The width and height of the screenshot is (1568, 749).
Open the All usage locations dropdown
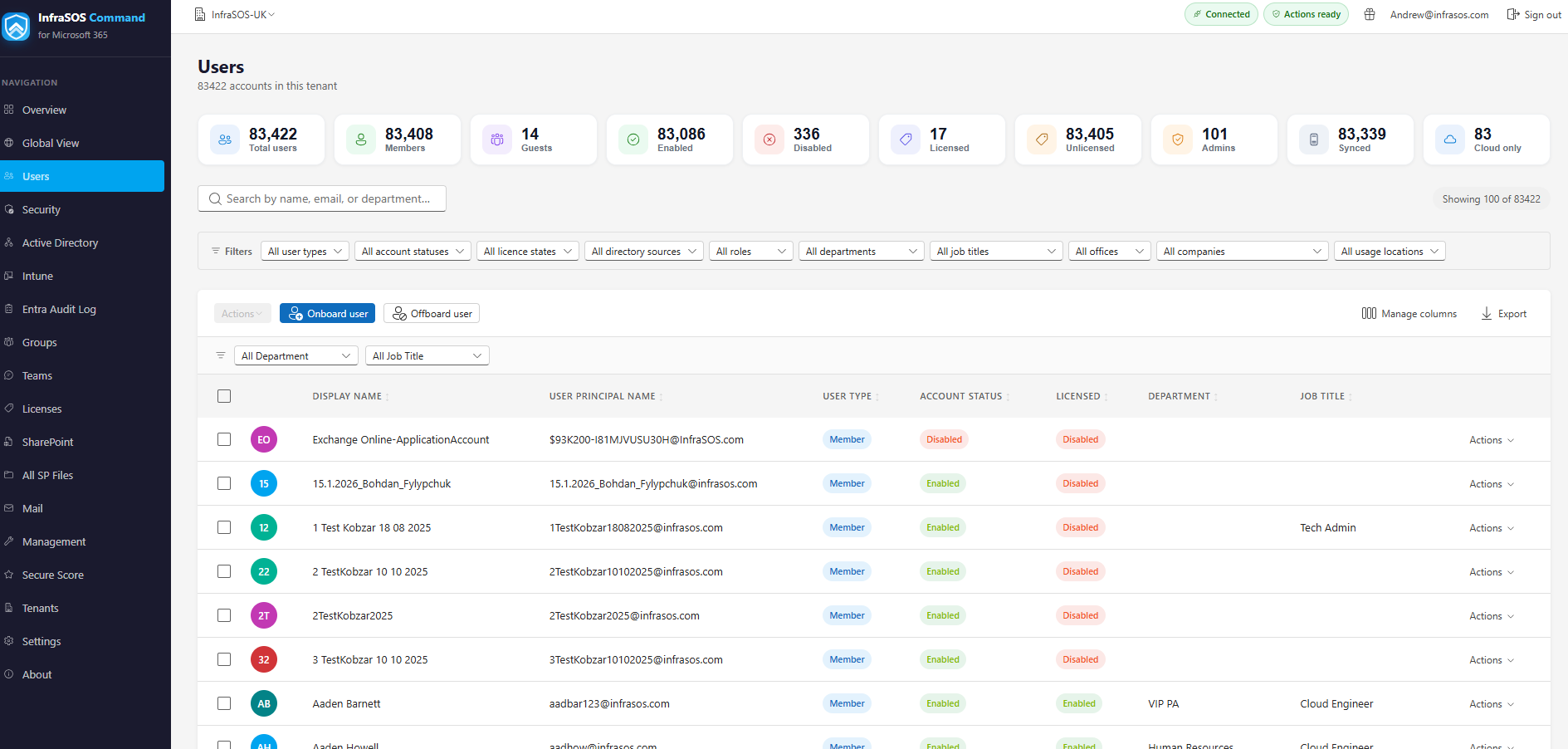(1390, 251)
